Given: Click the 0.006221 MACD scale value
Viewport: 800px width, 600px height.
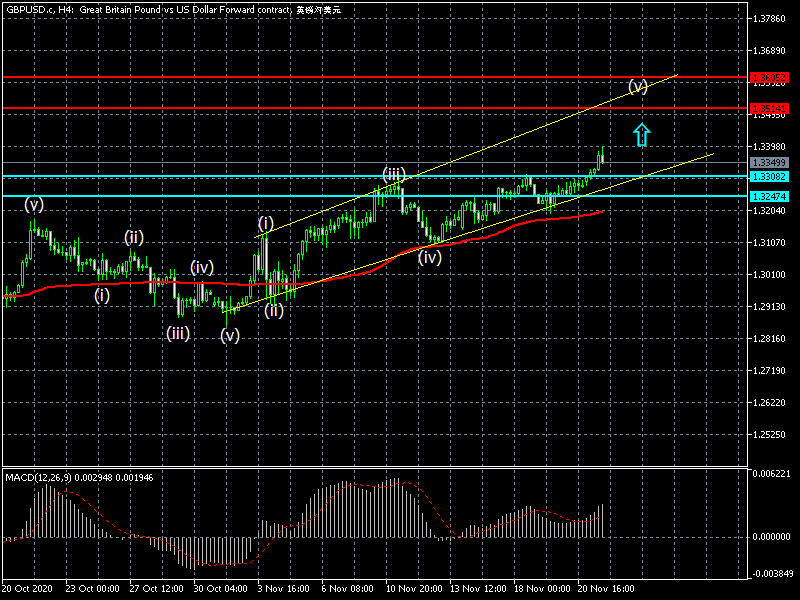Looking at the screenshot, I should pos(771,473).
